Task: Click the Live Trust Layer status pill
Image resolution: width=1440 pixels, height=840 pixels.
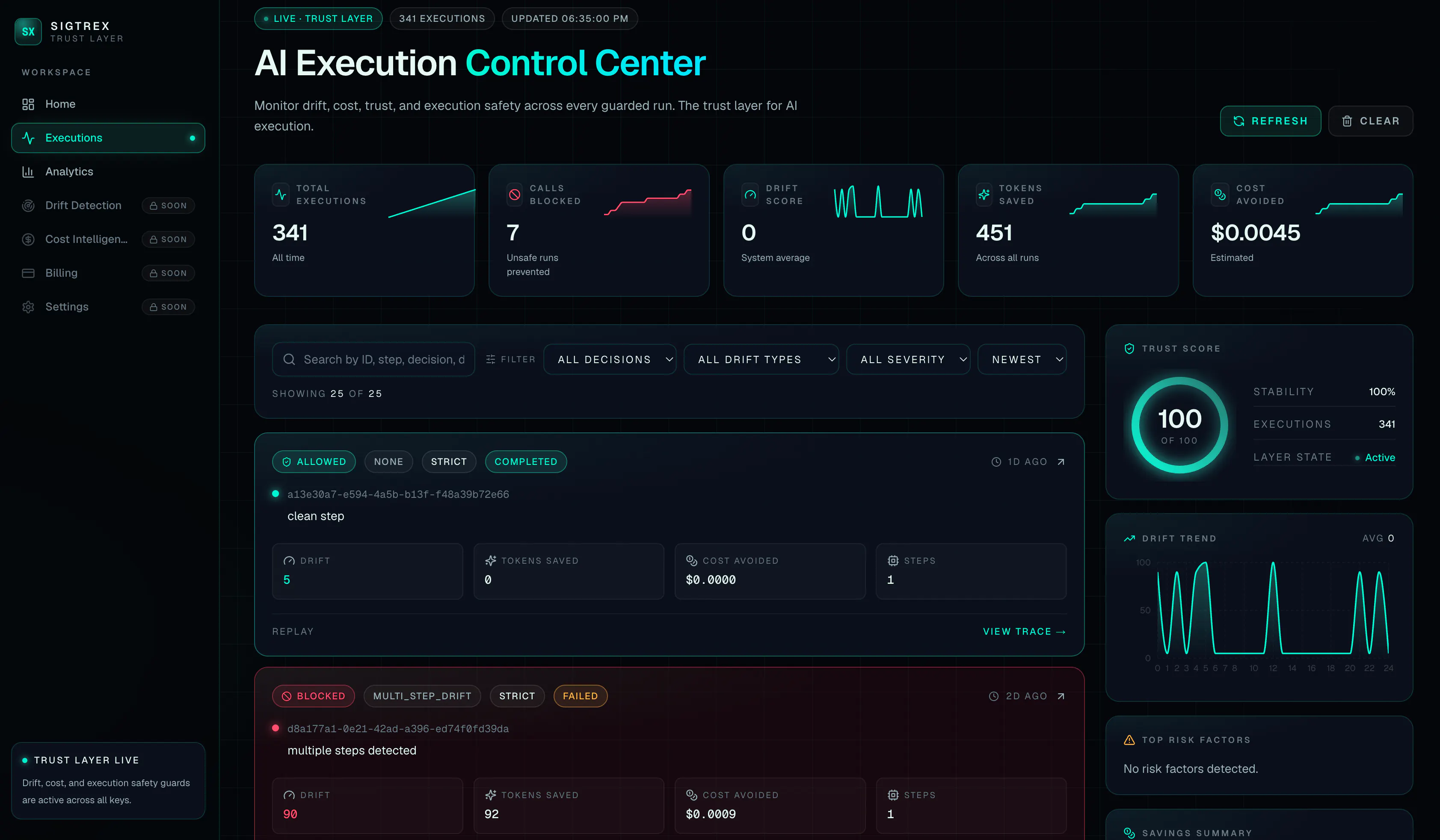Action: click(318, 18)
